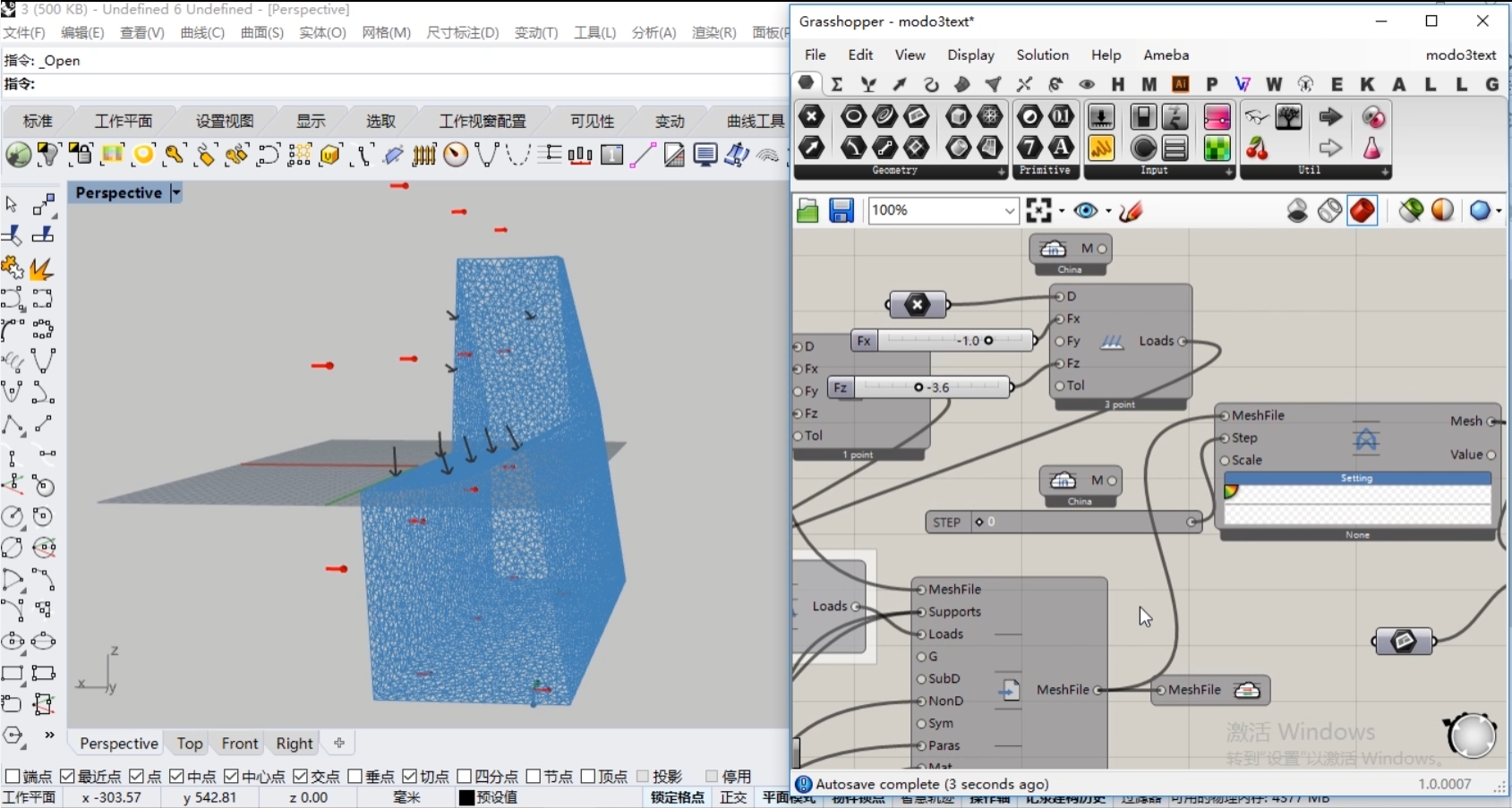Click the Fx slider handle at -1.0
The width and height of the screenshot is (1512, 808).
click(x=988, y=340)
